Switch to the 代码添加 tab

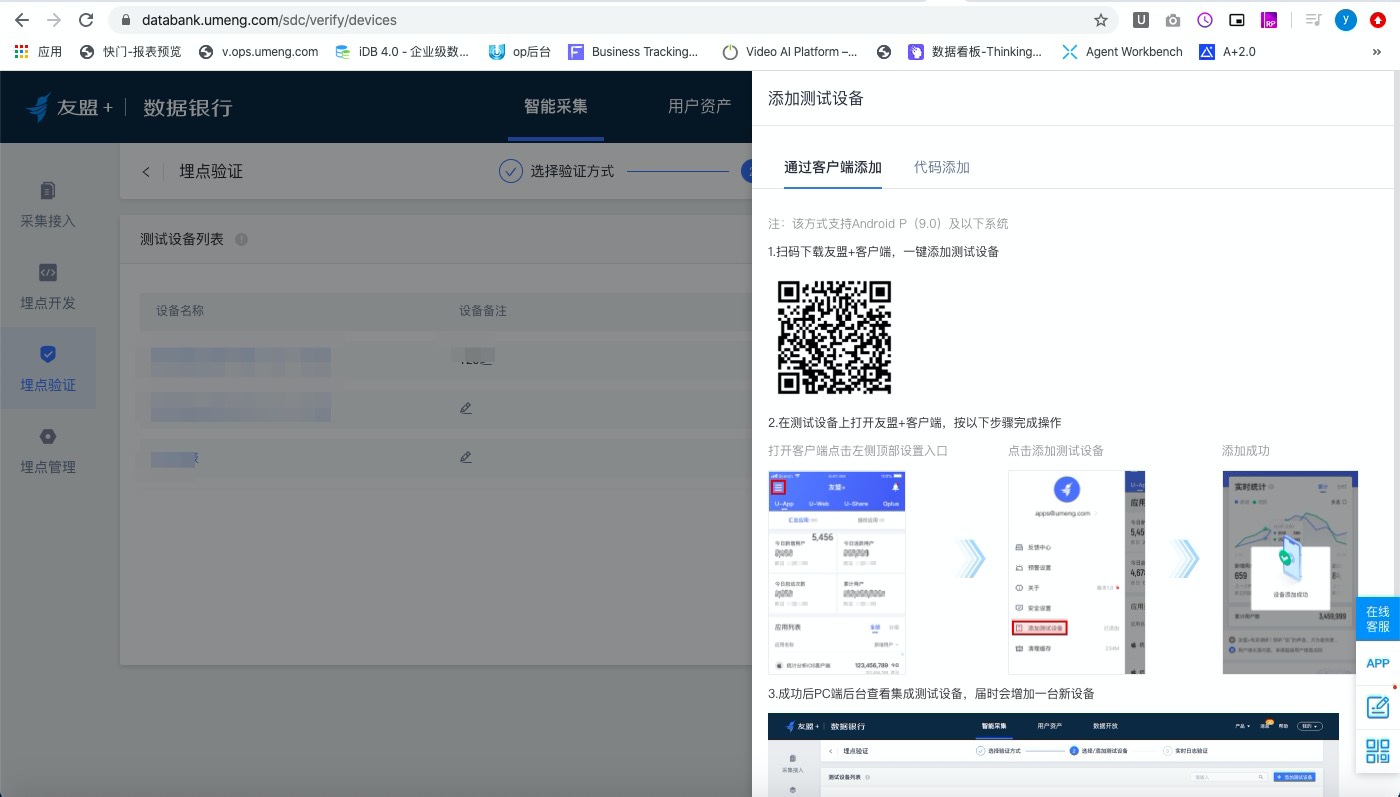coord(942,168)
